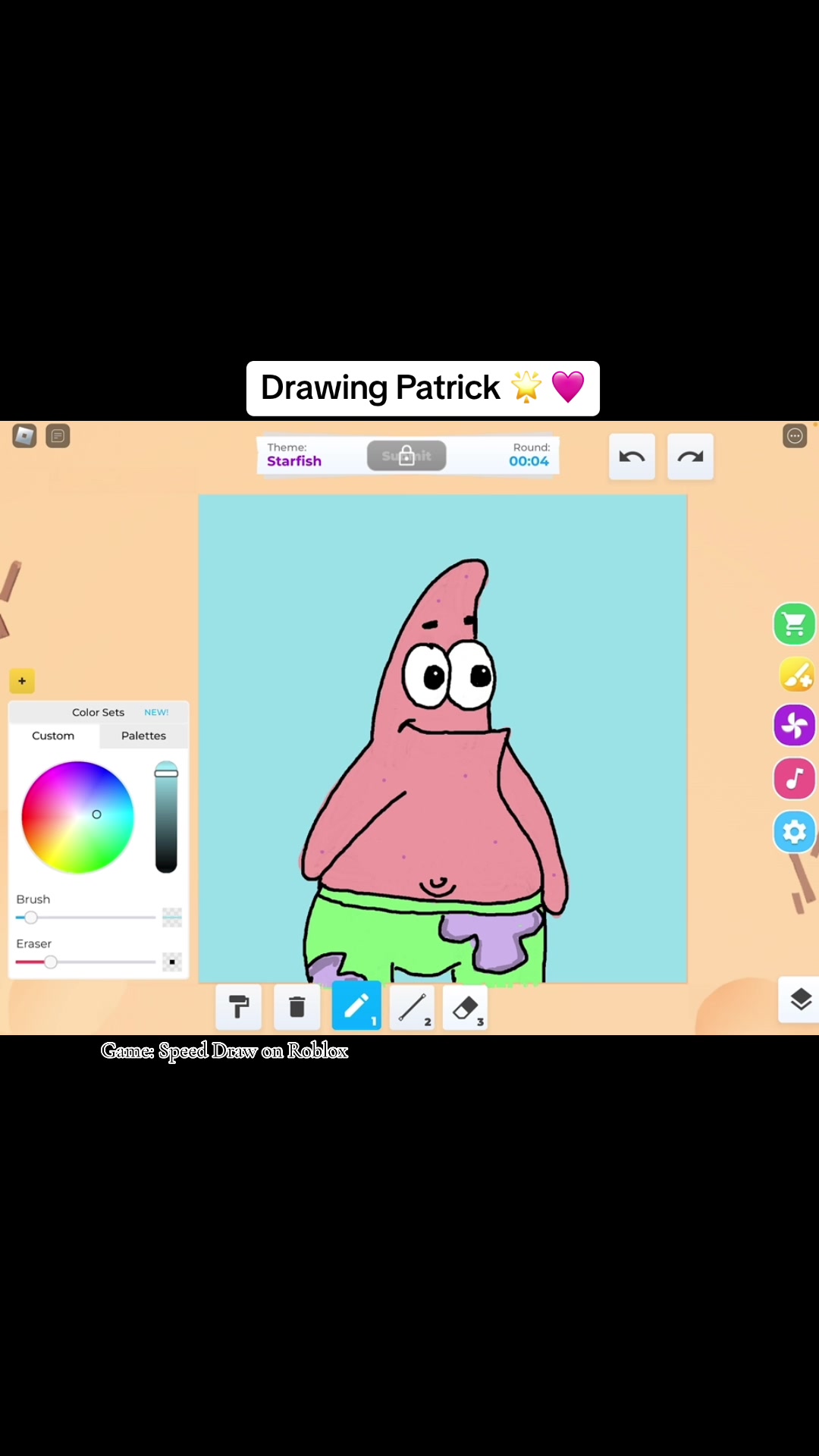Open the three-dots more options button
Screen dimensions: 819x1456
pyautogui.click(x=795, y=436)
